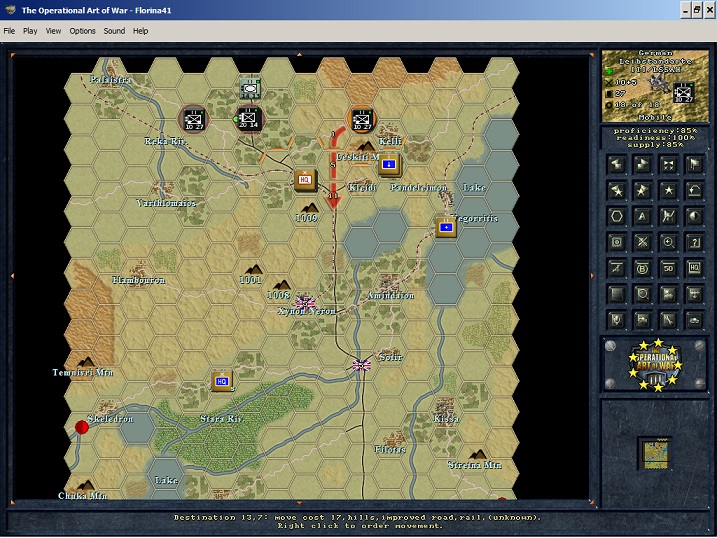The image size is (717, 538).
Task: Click the Filotas town label
Action: (390, 449)
